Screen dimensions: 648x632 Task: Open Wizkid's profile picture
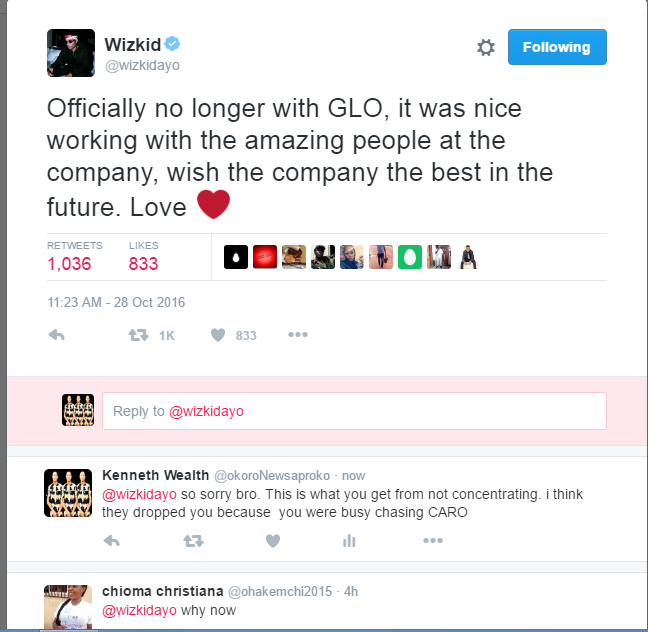71,53
